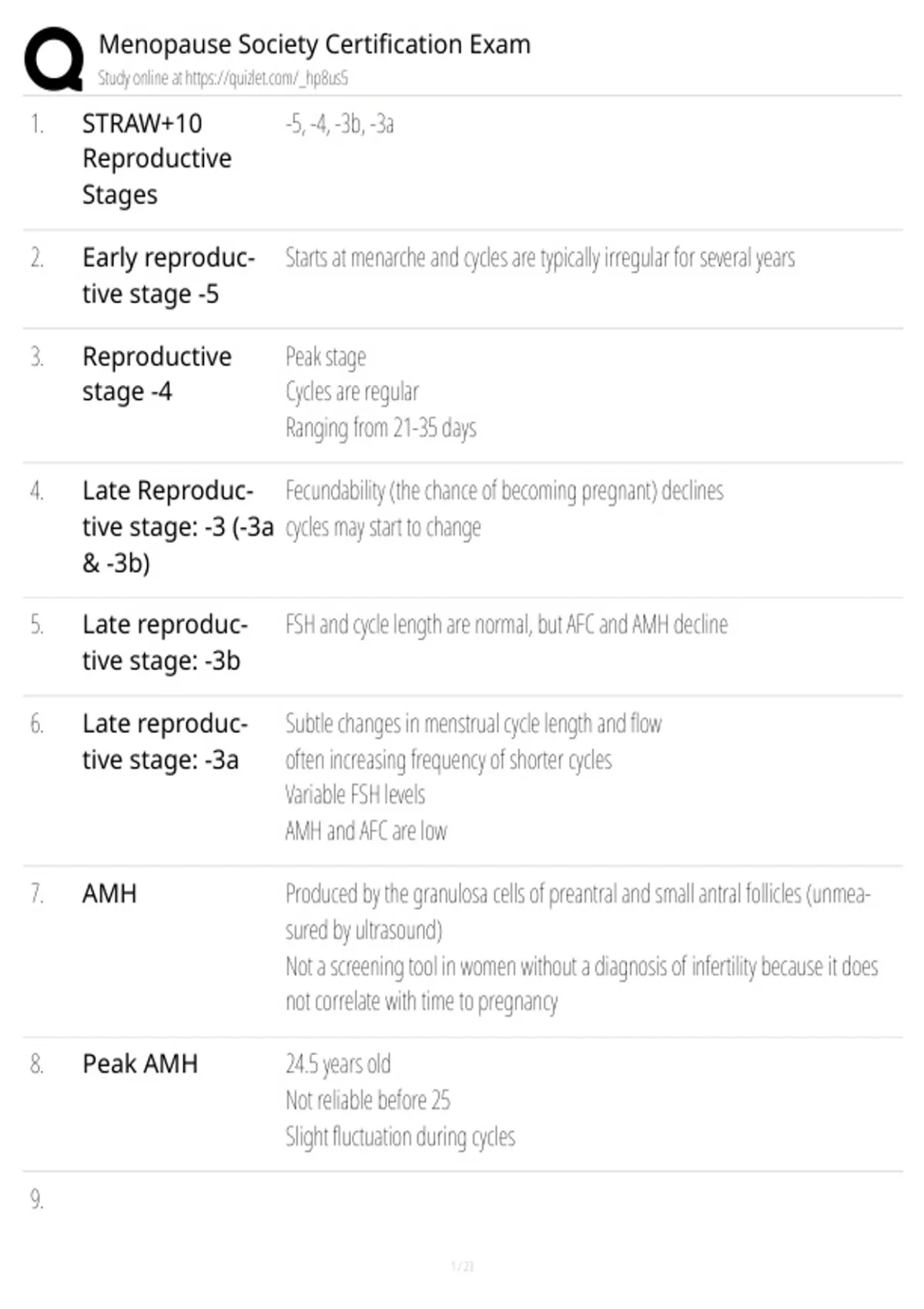Screen dimensions: 924x1309
Task: Open the quizlet.com study online link
Action: coord(223,78)
